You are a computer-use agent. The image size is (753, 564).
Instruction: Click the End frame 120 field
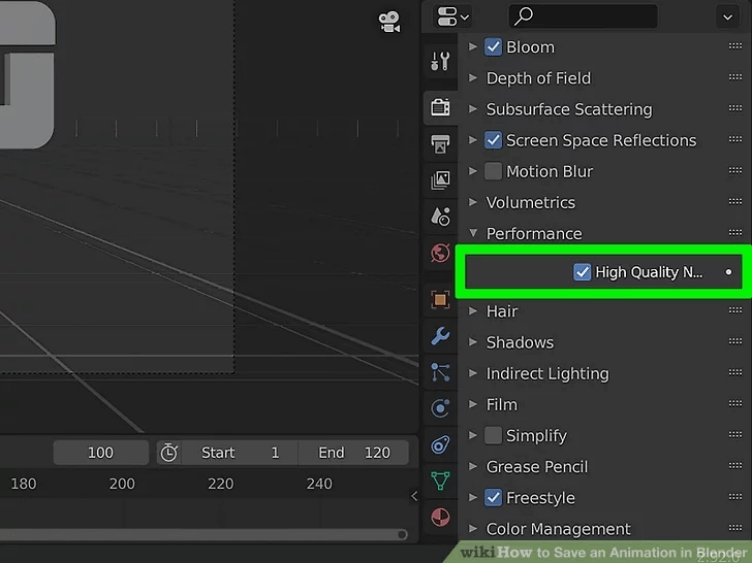[354, 453]
